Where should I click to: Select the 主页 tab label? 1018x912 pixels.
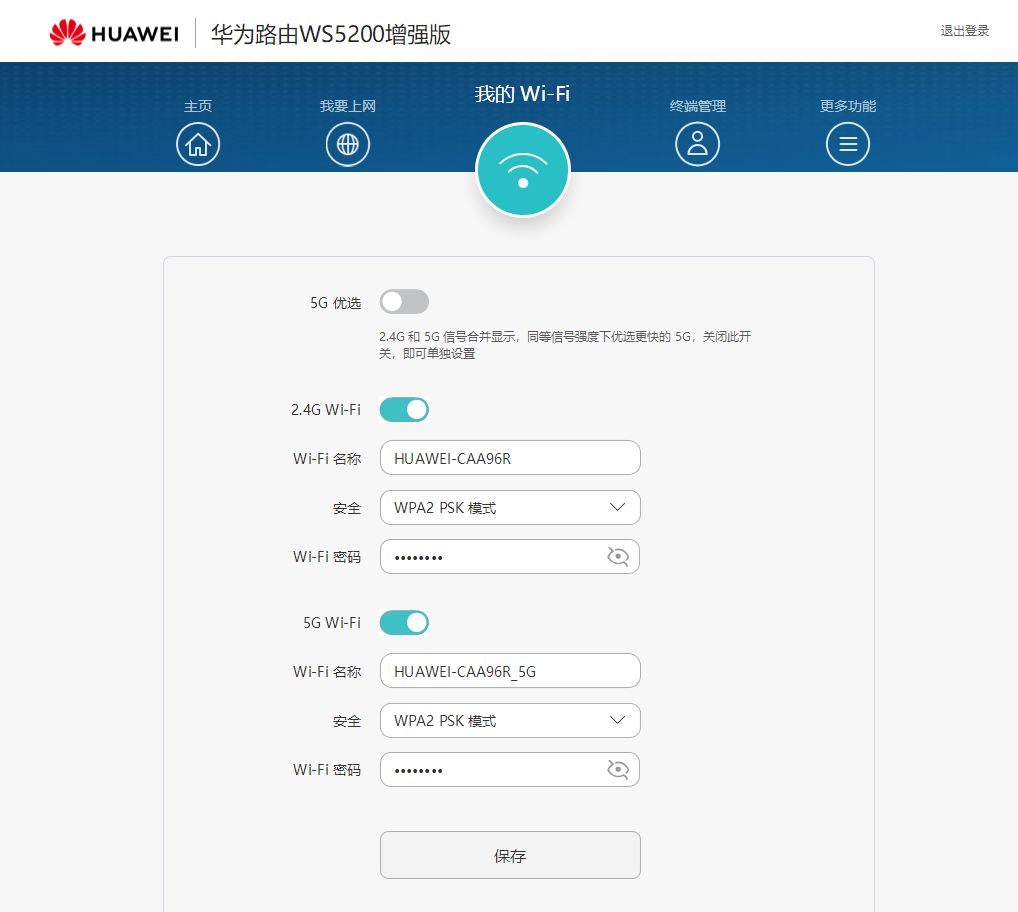(x=198, y=106)
